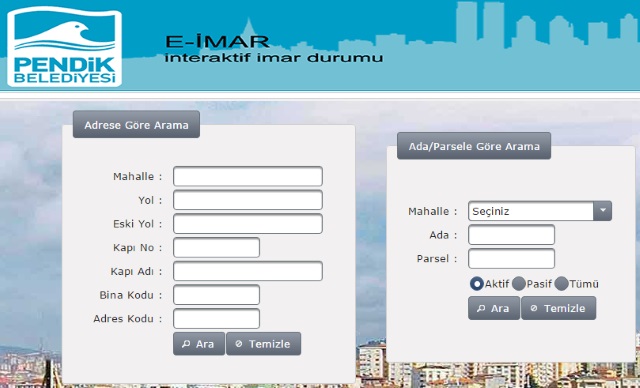Click the 'interaktif imar durumu' subtitle
The image size is (640, 388).
tap(274, 58)
